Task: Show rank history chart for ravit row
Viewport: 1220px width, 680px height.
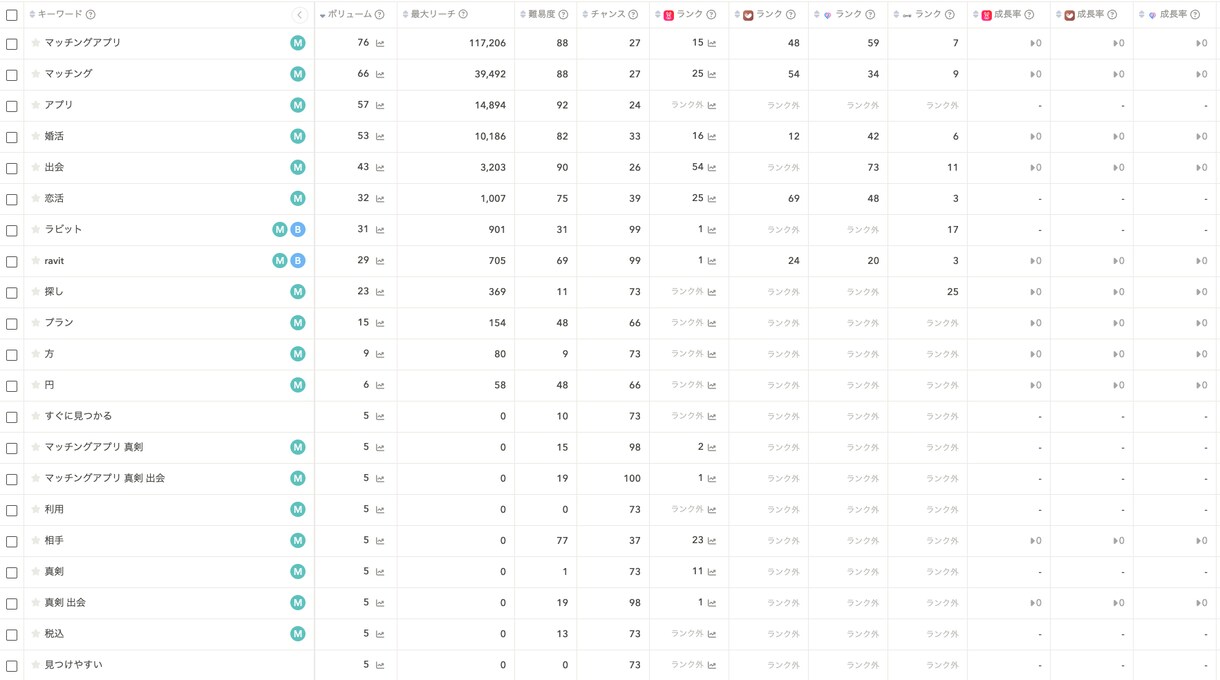Action: [x=712, y=261]
